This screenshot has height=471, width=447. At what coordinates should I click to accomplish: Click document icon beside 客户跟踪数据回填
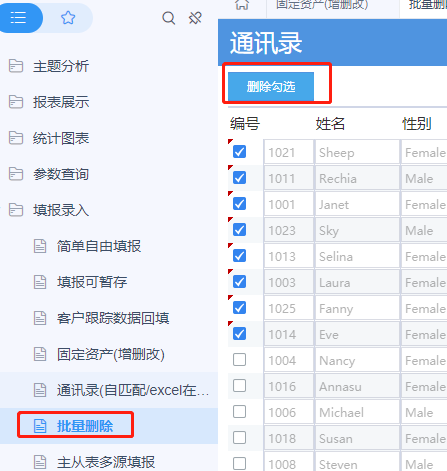tap(40, 318)
